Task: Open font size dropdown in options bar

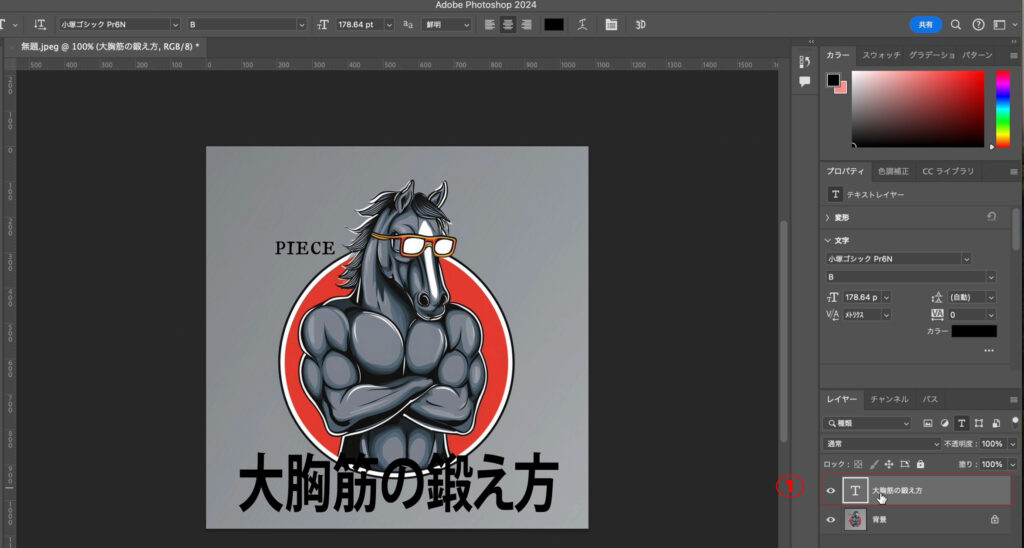Action: click(389, 25)
